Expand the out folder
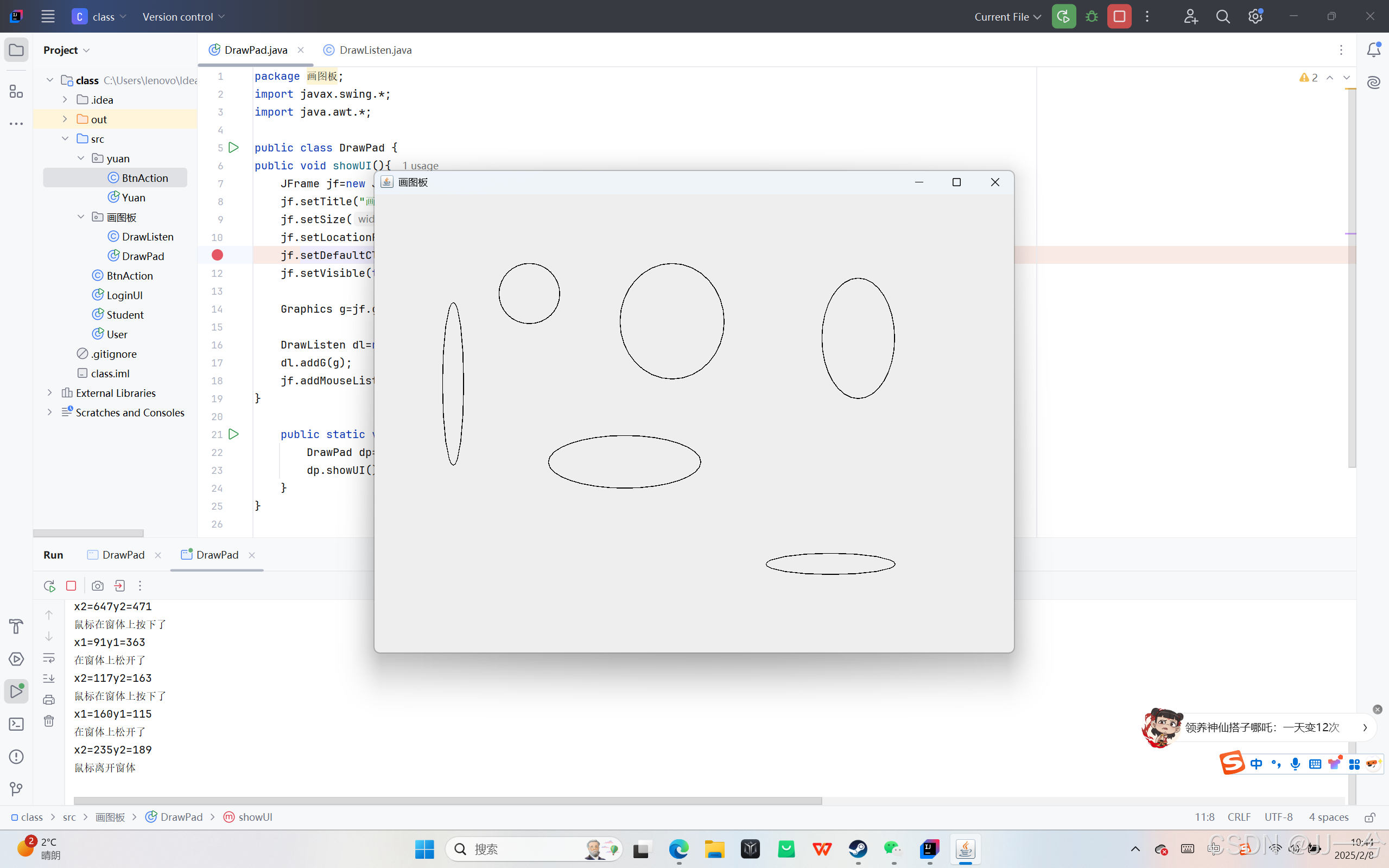The height and width of the screenshot is (868, 1389). tap(65, 119)
